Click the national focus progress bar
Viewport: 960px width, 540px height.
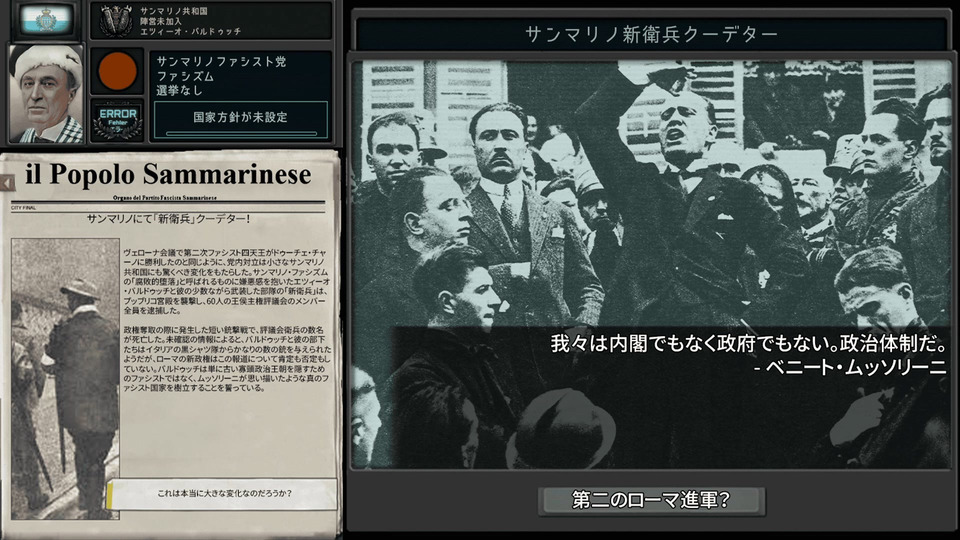(241, 133)
